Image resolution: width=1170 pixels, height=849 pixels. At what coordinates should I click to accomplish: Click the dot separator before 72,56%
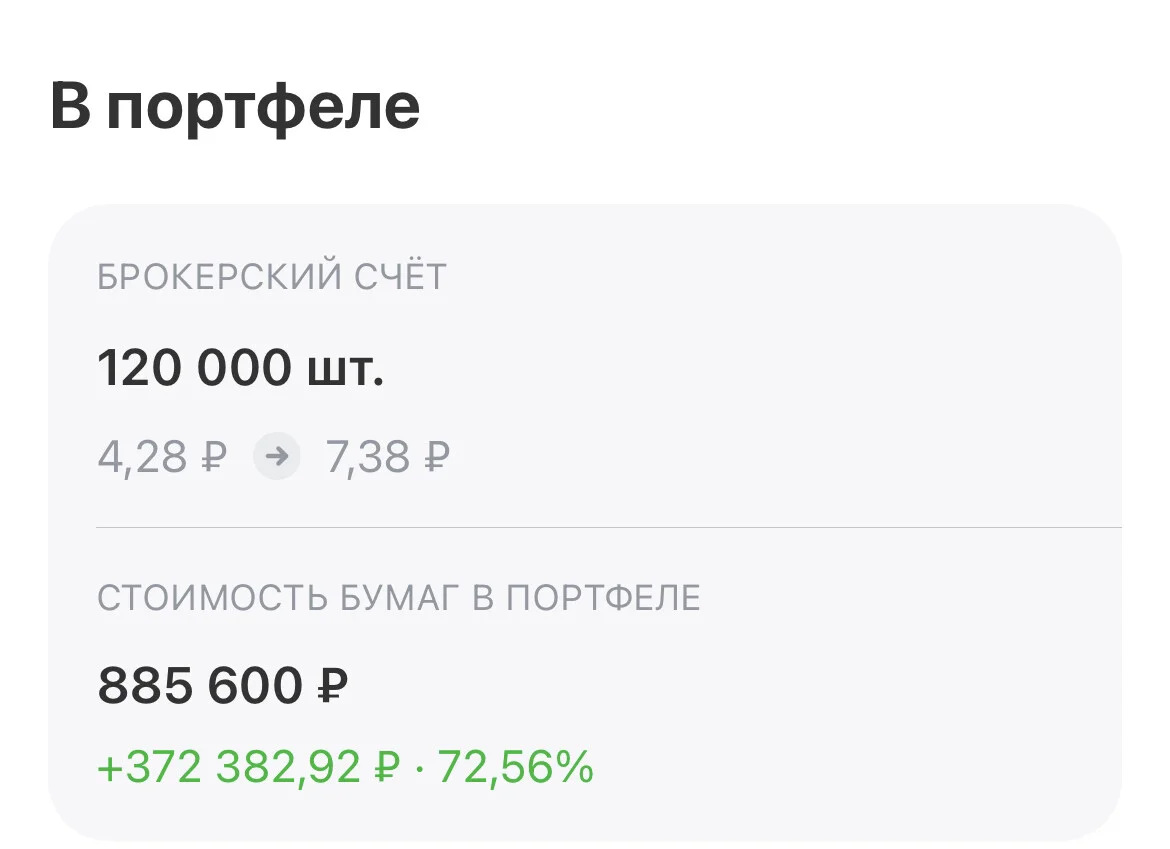click(x=419, y=768)
